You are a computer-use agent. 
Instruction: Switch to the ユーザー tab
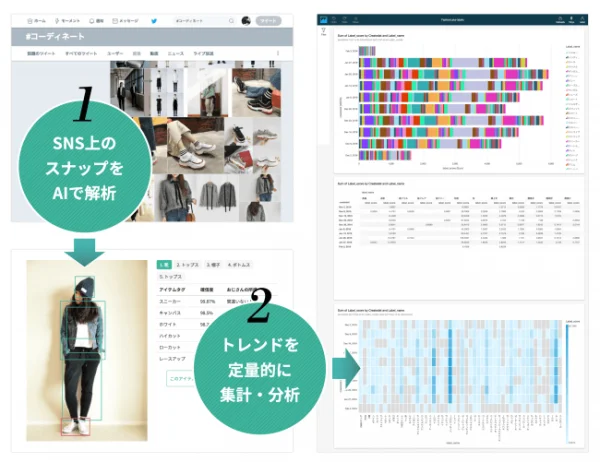(x=115, y=54)
